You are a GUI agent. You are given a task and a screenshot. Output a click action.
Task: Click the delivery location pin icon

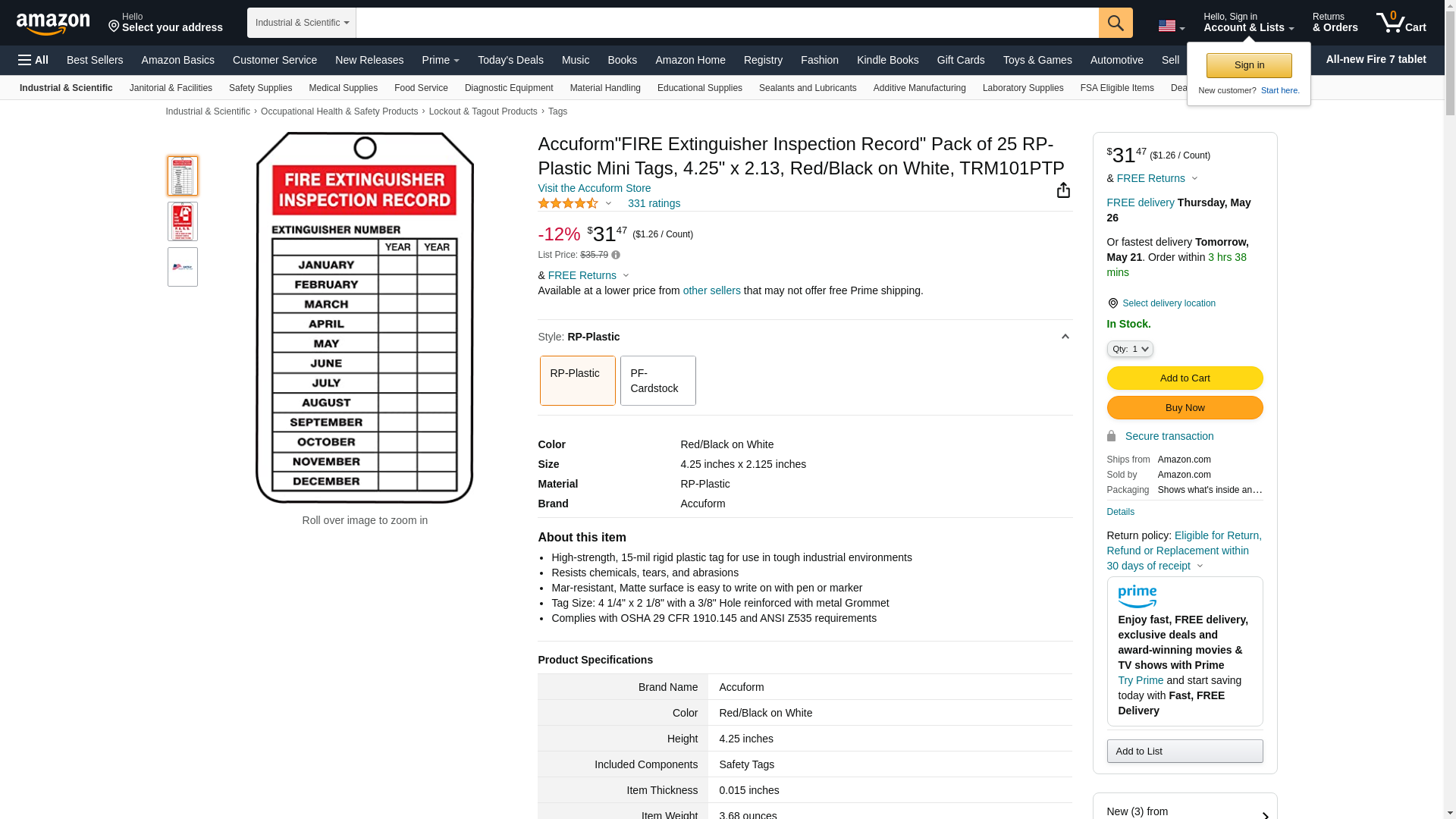pos(1112,303)
